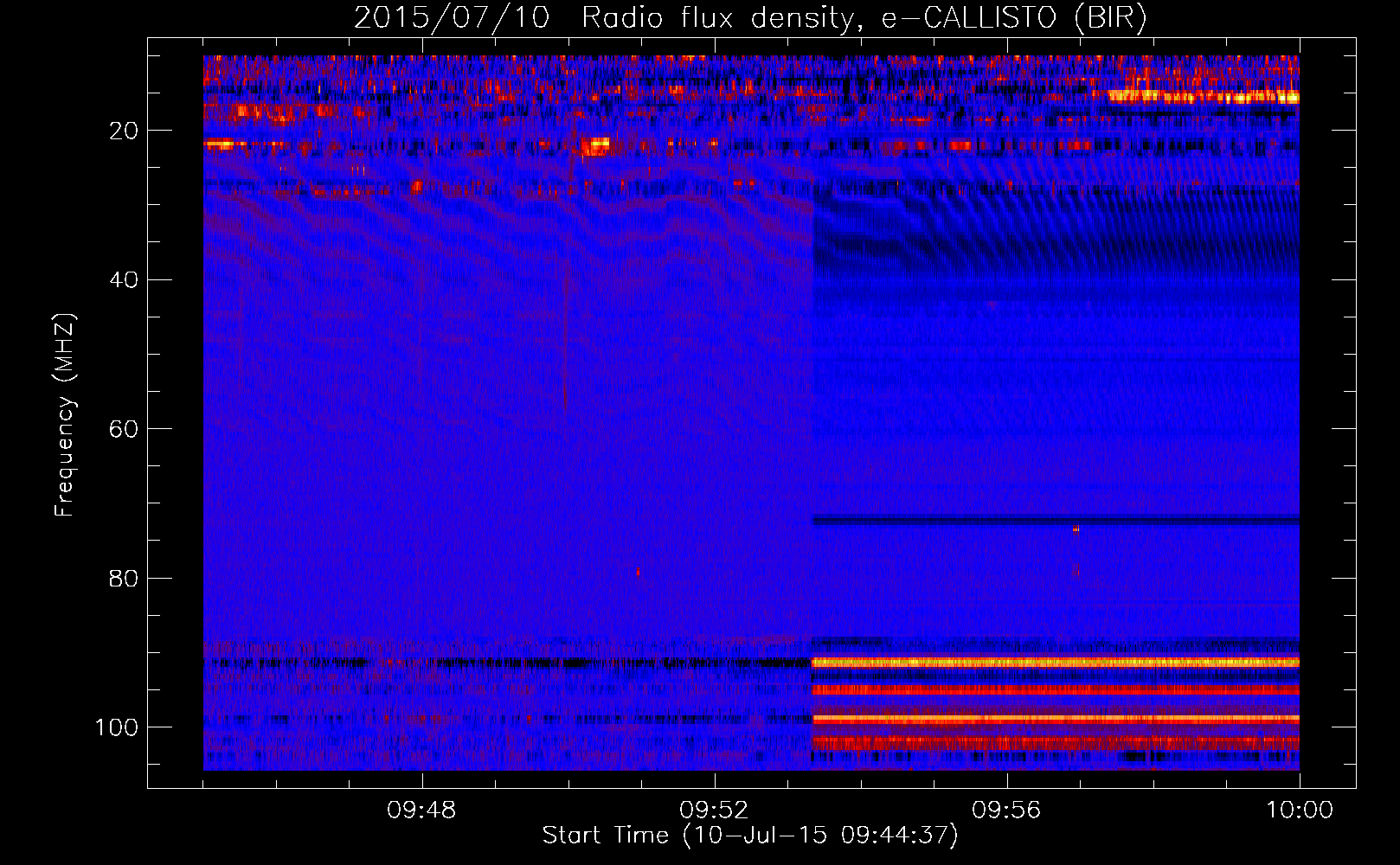Image resolution: width=1400 pixels, height=865 pixels.
Task: Click the frequency tick label '100'
Action: pos(117,727)
